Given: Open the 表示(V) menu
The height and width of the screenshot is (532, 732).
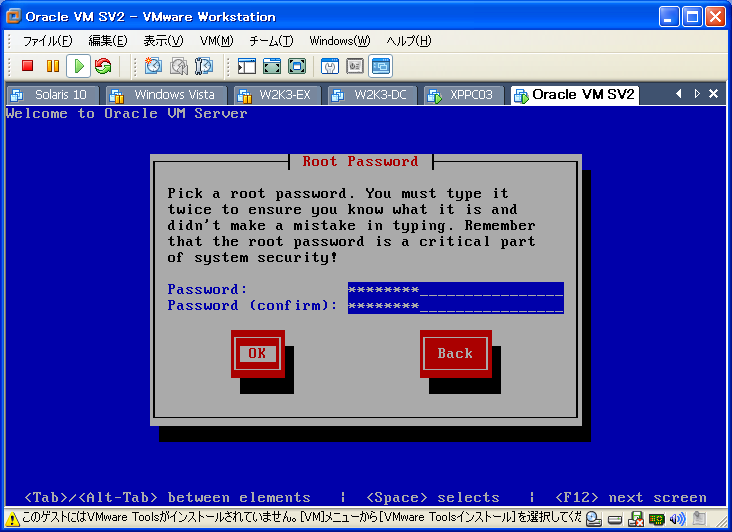Looking at the screenshot, I should (163, 41).
